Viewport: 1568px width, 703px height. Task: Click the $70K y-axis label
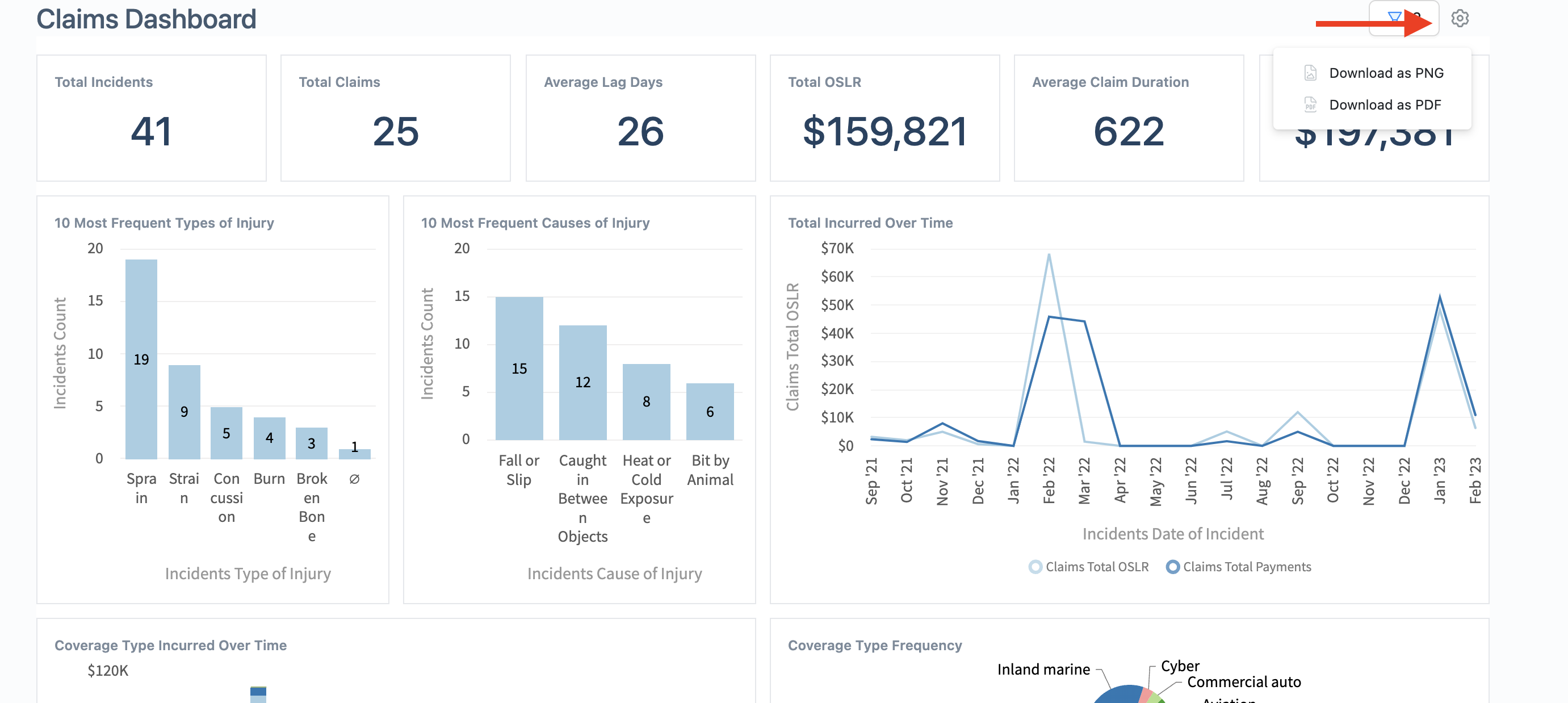837,248
